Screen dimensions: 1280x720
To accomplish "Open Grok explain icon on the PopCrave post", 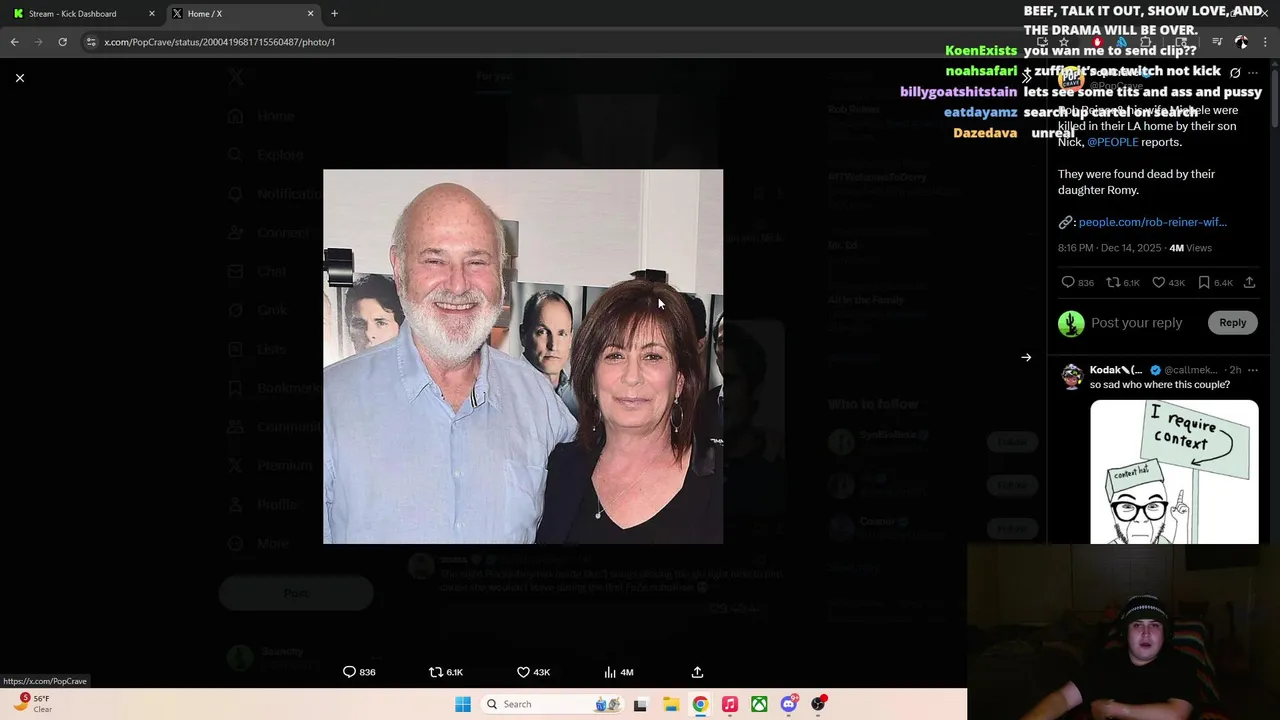I will tap(1235, 73).
